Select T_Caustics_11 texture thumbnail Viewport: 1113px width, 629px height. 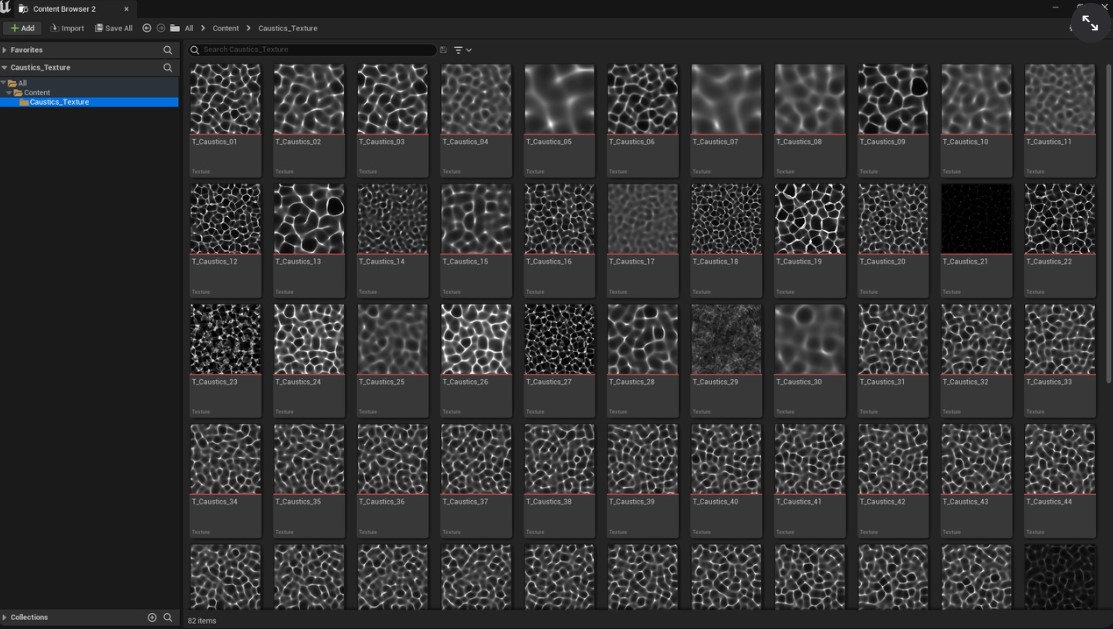[x=1060, y=99]
